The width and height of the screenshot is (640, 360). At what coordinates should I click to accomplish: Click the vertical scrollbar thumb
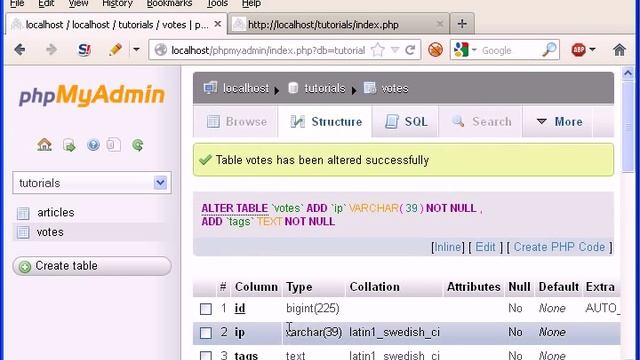coord(628,127)
